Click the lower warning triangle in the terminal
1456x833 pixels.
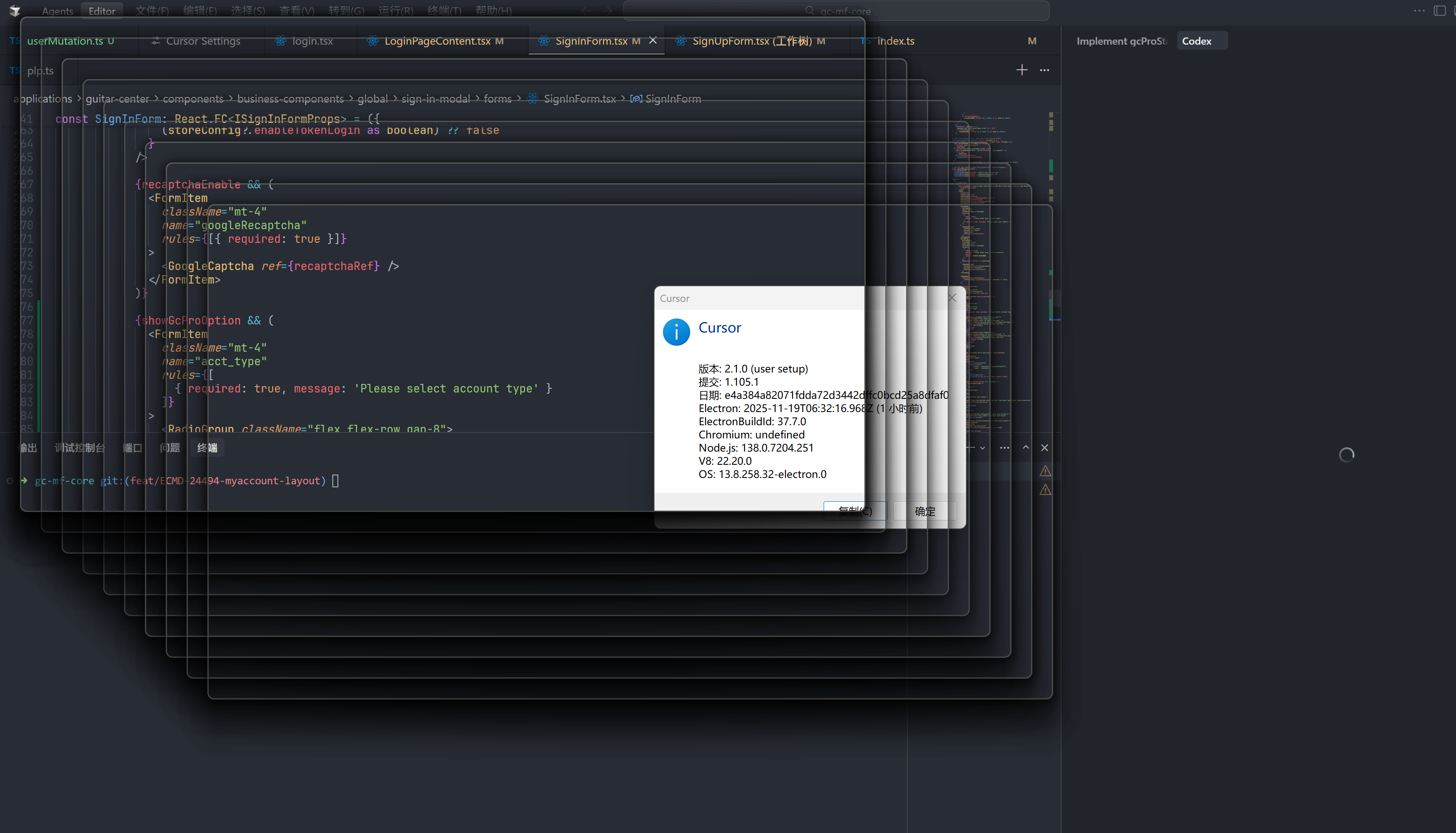[x=1045, y=490]
